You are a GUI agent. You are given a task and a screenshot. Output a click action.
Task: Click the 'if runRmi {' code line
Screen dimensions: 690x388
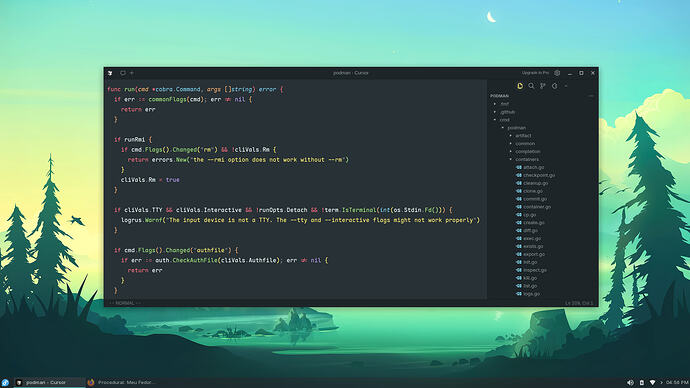pyautogui.click(x=133, y=139)
